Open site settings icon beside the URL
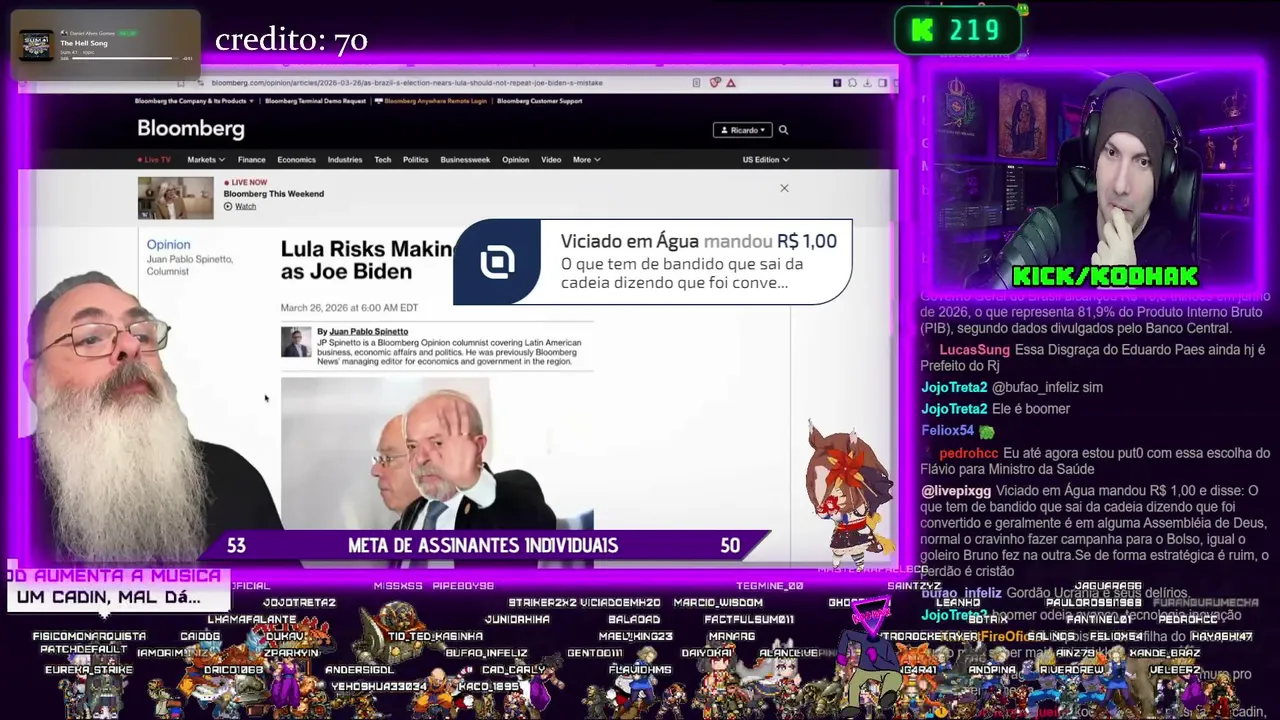 (x=200, y=83)
